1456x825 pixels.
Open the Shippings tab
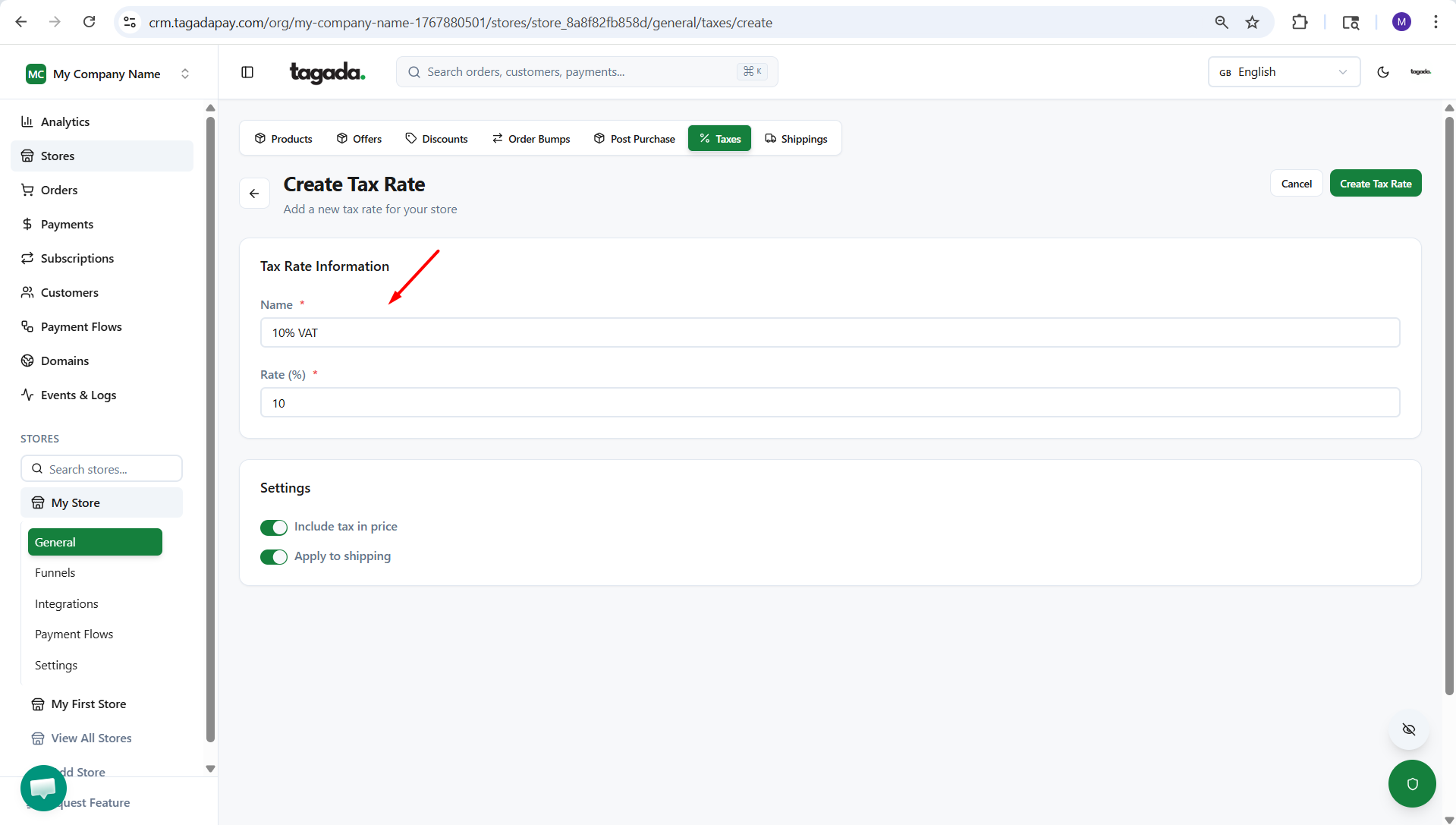796,139
